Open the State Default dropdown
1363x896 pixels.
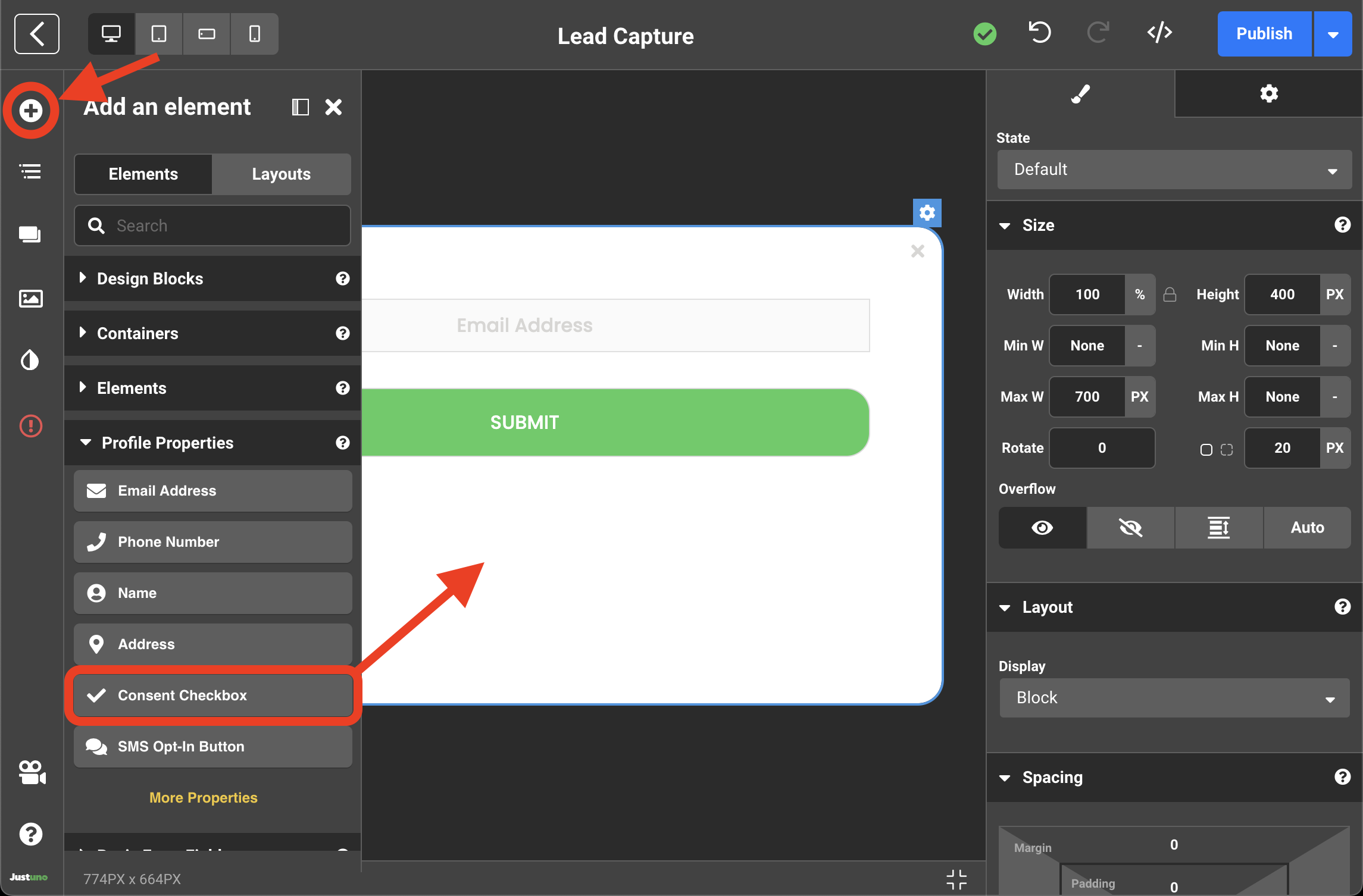pos(1174,170)
